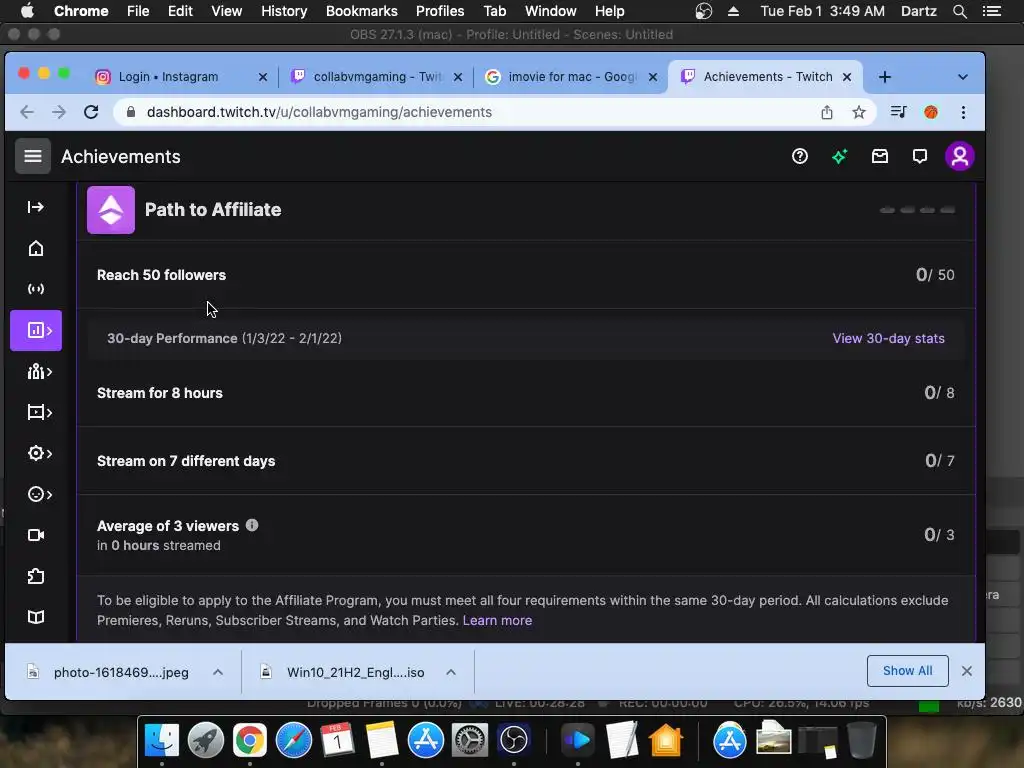Open the Trash in the Dock
The width and height of the screenshot is (1024, 768).
pyautogui.click(x=861, y=741)
